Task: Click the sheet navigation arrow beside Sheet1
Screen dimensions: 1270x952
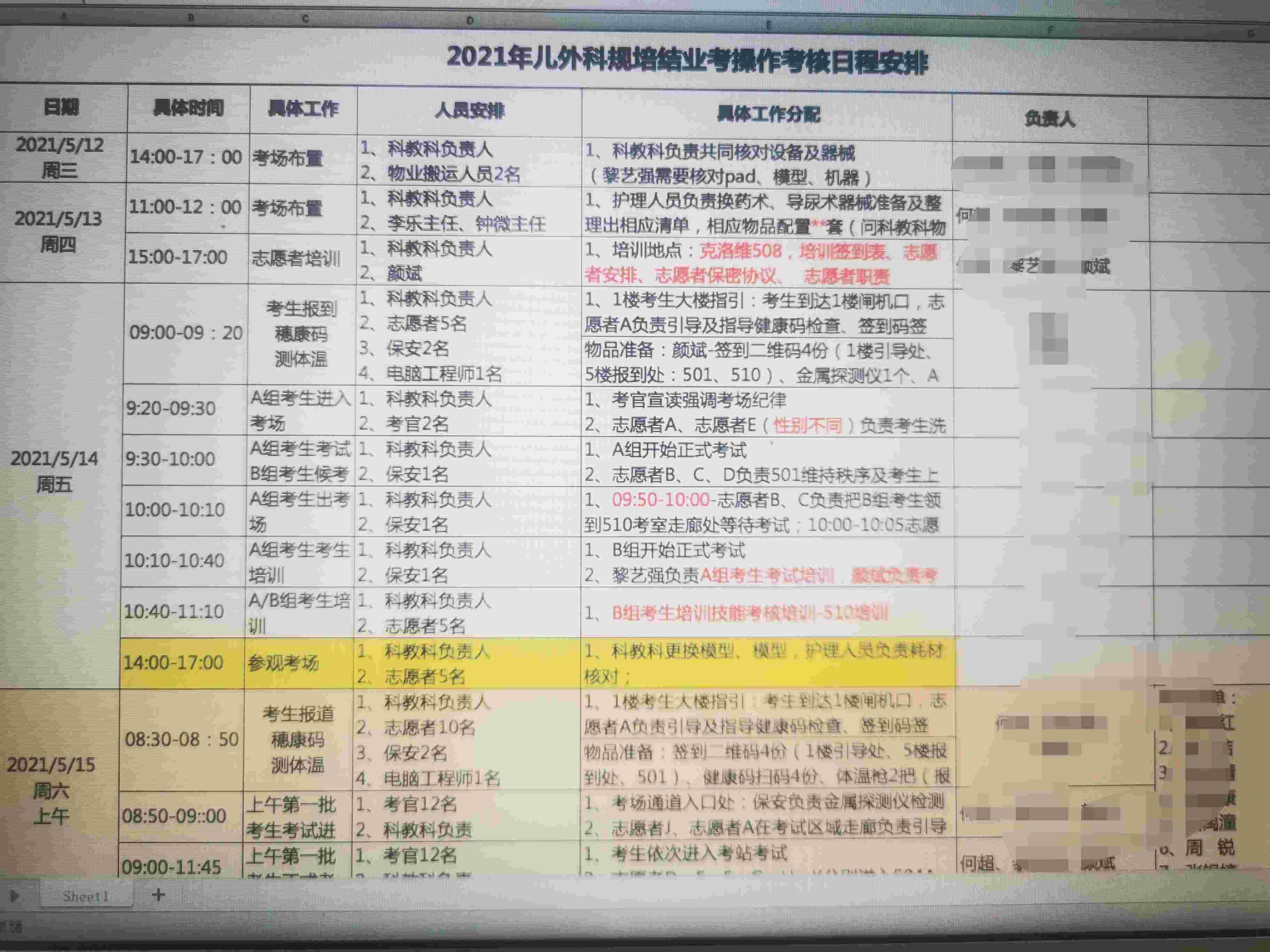Action: [14, 896]
